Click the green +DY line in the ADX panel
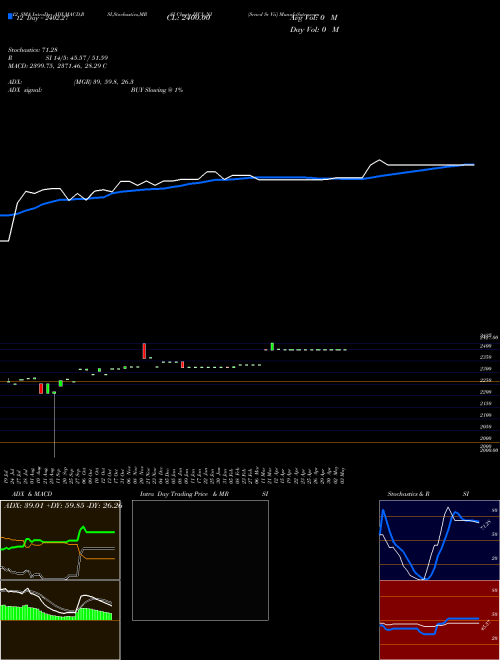 57,538
